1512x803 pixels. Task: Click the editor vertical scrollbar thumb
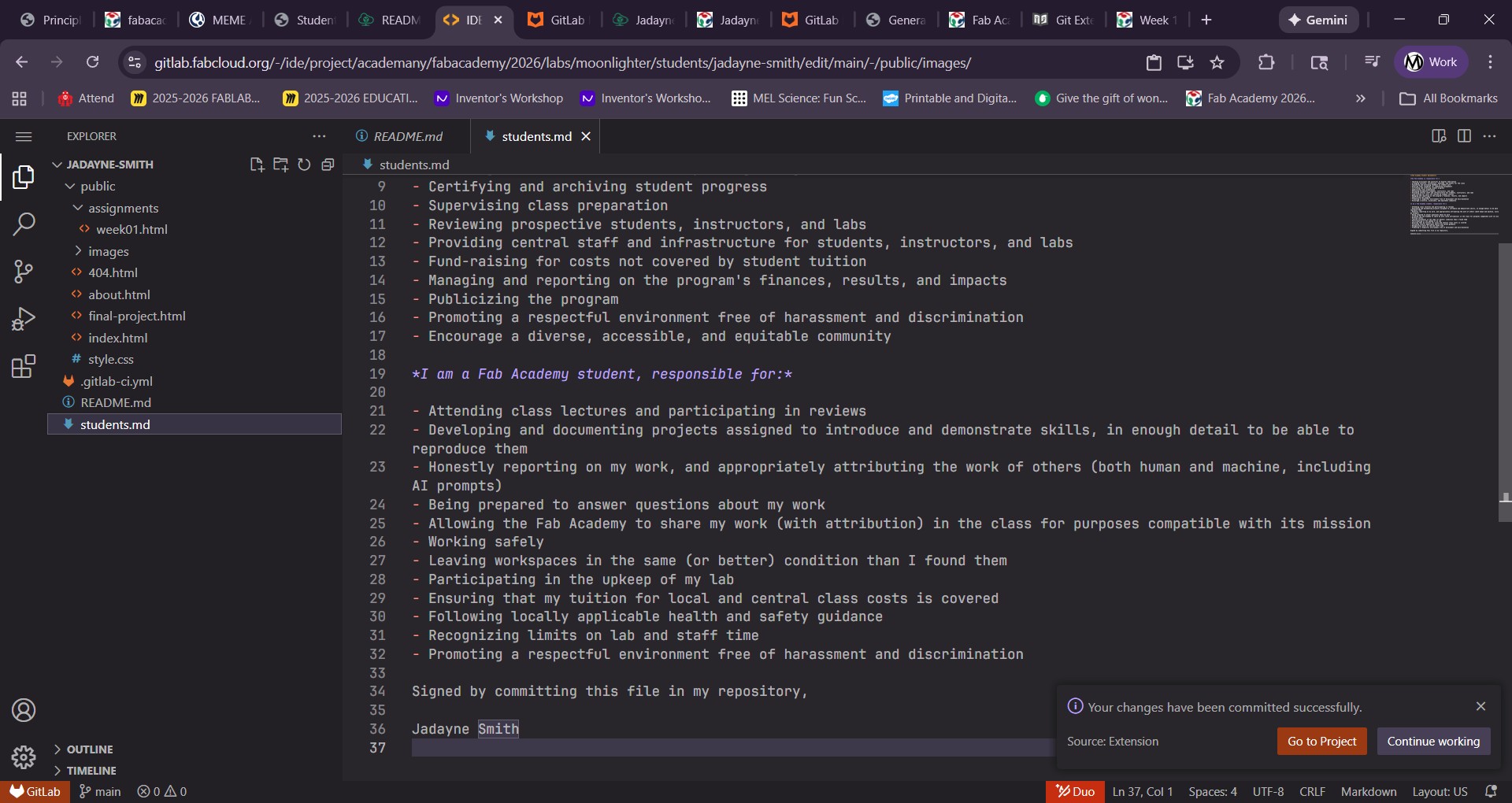[x=1505, y=382]
